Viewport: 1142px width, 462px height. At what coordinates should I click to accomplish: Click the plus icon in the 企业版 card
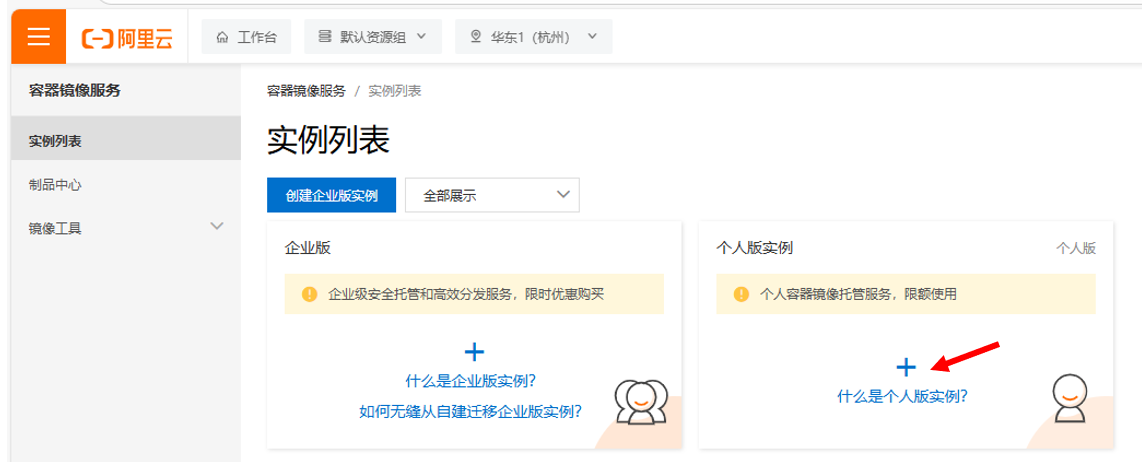474,353
